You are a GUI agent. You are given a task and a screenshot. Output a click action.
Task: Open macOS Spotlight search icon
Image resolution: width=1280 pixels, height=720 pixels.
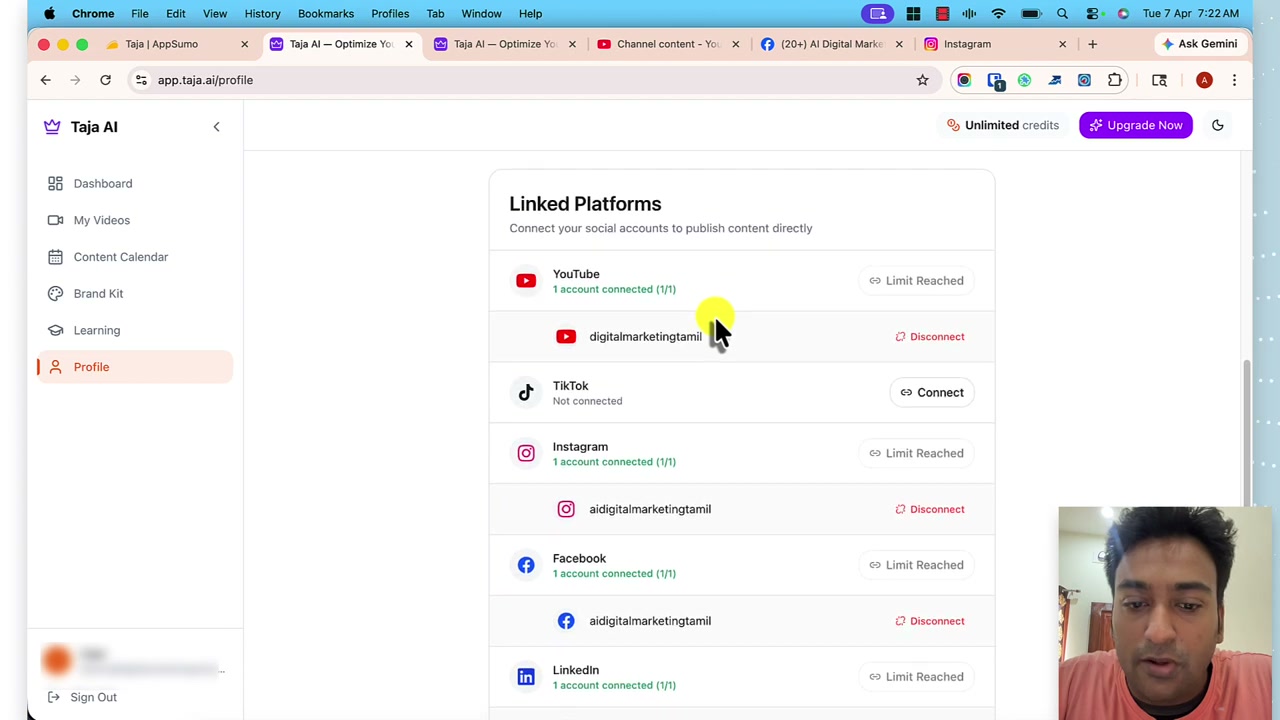coord(1062,14)
